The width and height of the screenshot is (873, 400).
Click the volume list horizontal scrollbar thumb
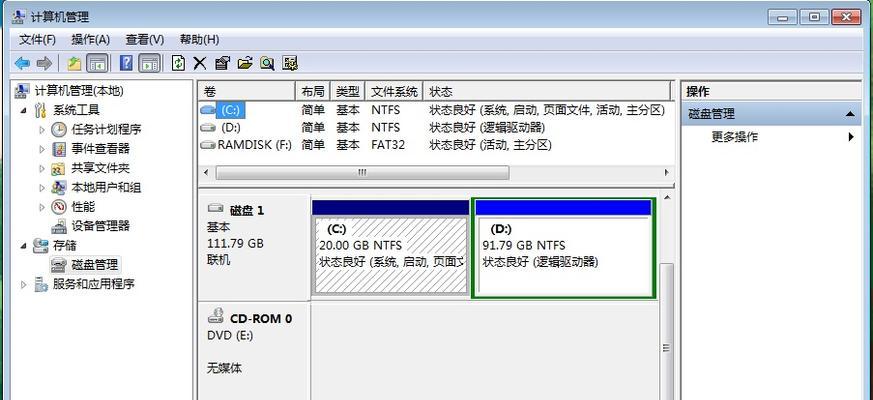click(x=362, y=172)
